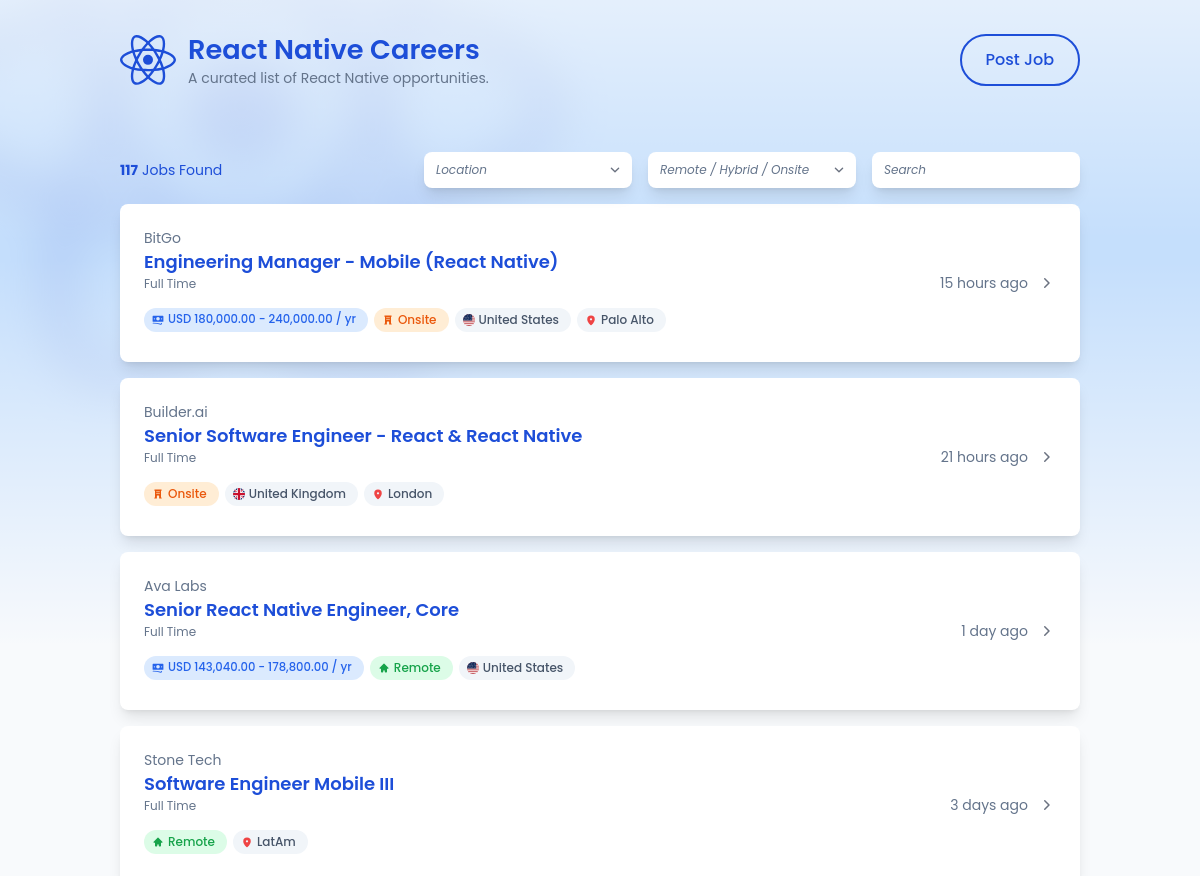Click the United Kingdom flag icon

[239, 494]
